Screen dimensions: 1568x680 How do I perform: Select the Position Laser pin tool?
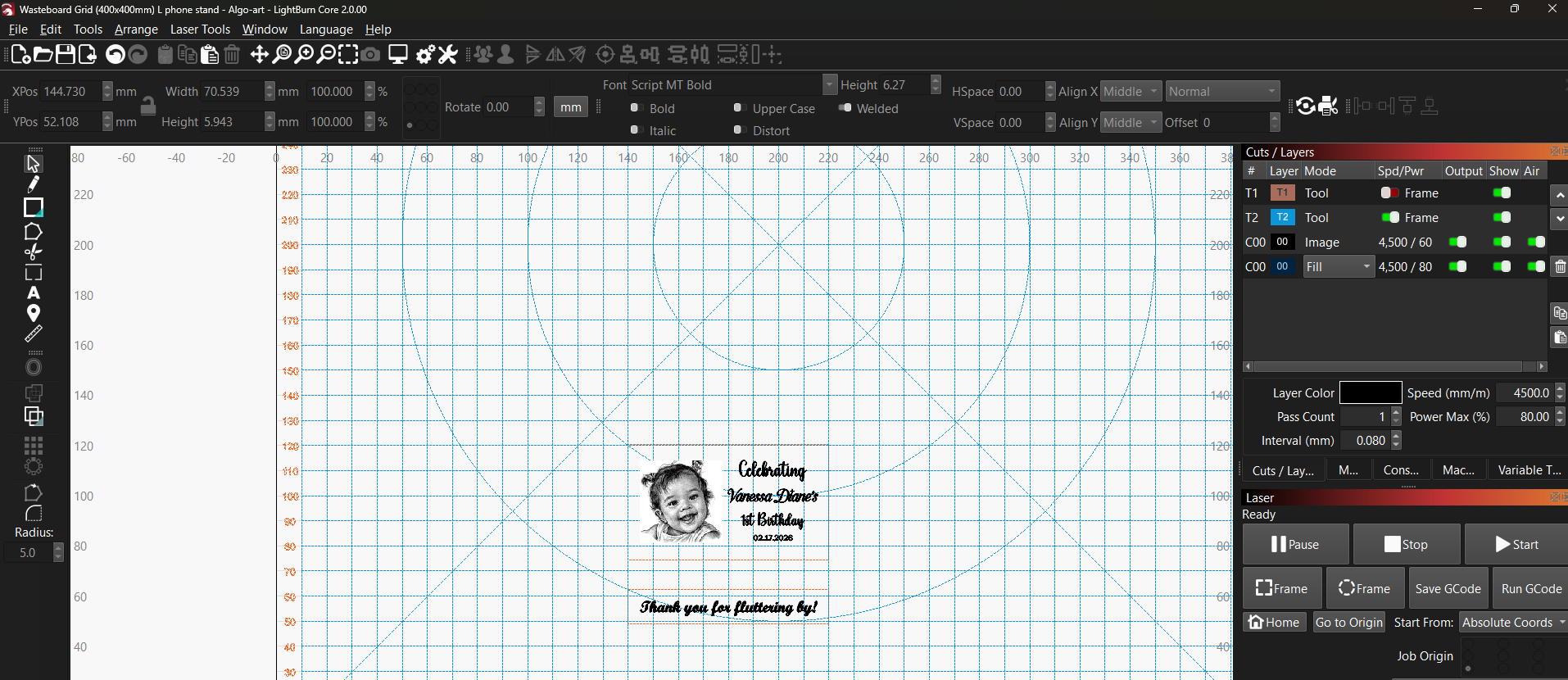tap(34, 314)
